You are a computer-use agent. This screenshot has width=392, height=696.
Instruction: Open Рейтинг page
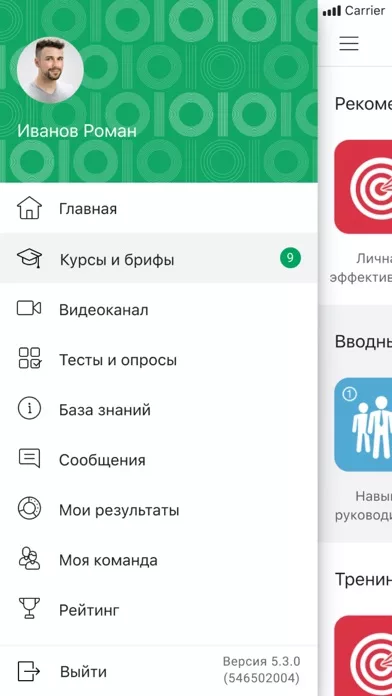pos(159,609)
